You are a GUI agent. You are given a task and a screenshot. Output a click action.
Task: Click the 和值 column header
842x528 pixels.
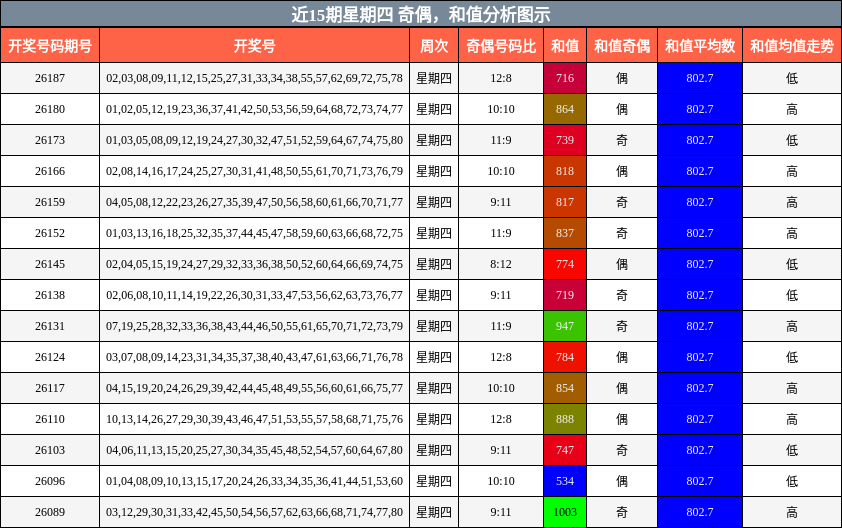pos(565,46)
